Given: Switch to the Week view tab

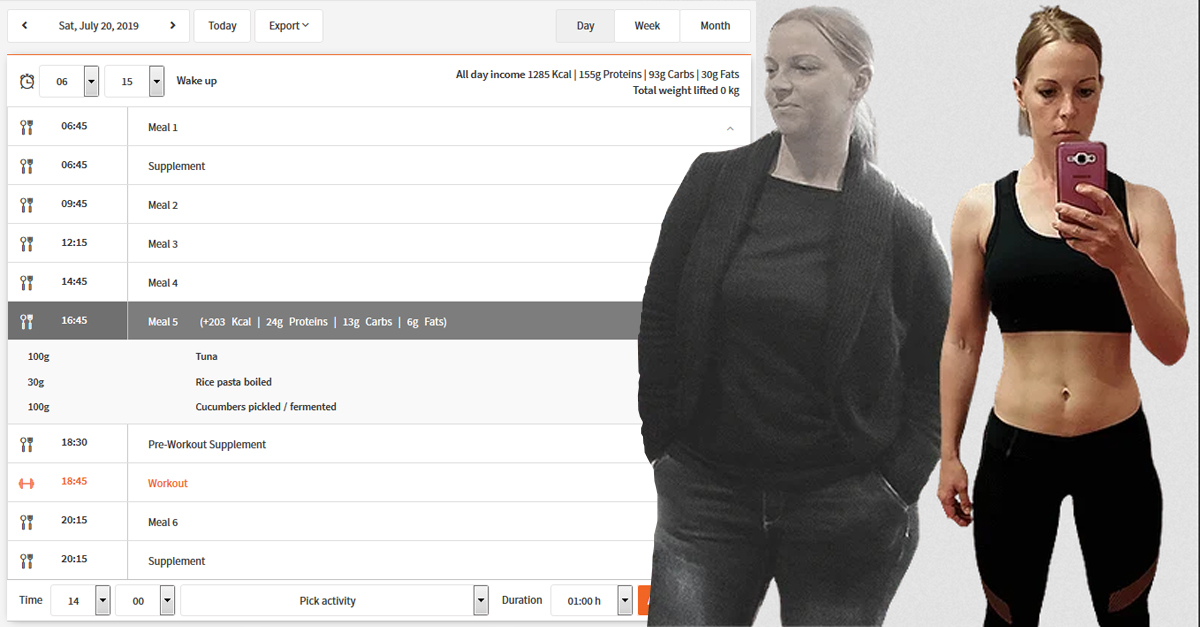Looking at the screenshot, I should click(x=647, y=26).
